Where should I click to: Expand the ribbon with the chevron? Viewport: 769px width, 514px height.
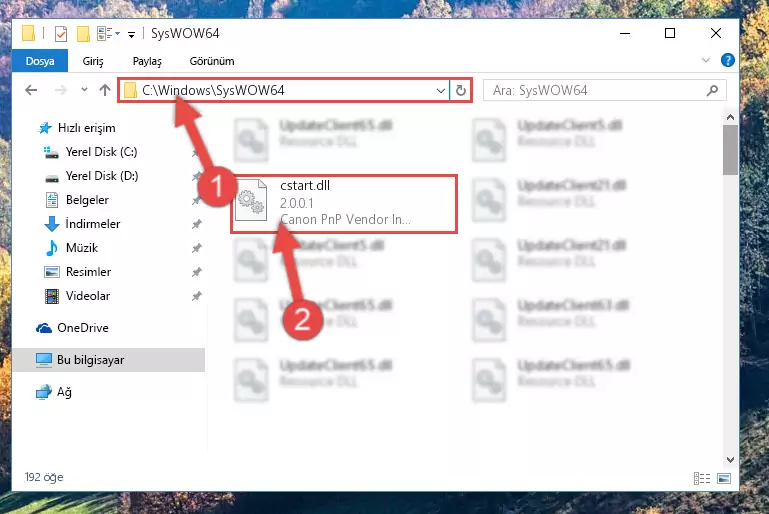[x=706, y=60]
